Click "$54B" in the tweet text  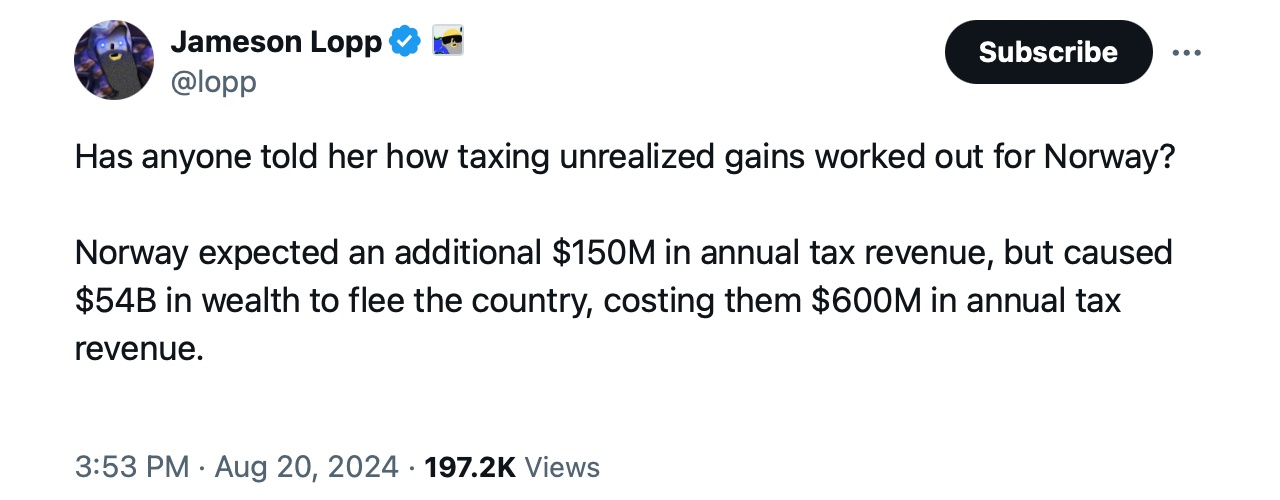(115, 301)
